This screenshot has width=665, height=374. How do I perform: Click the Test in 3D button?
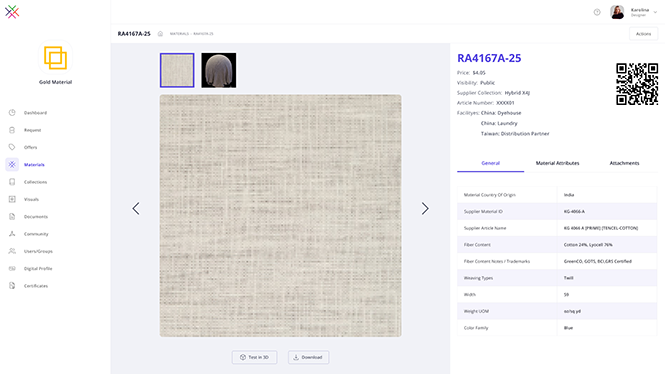[254, 357]
